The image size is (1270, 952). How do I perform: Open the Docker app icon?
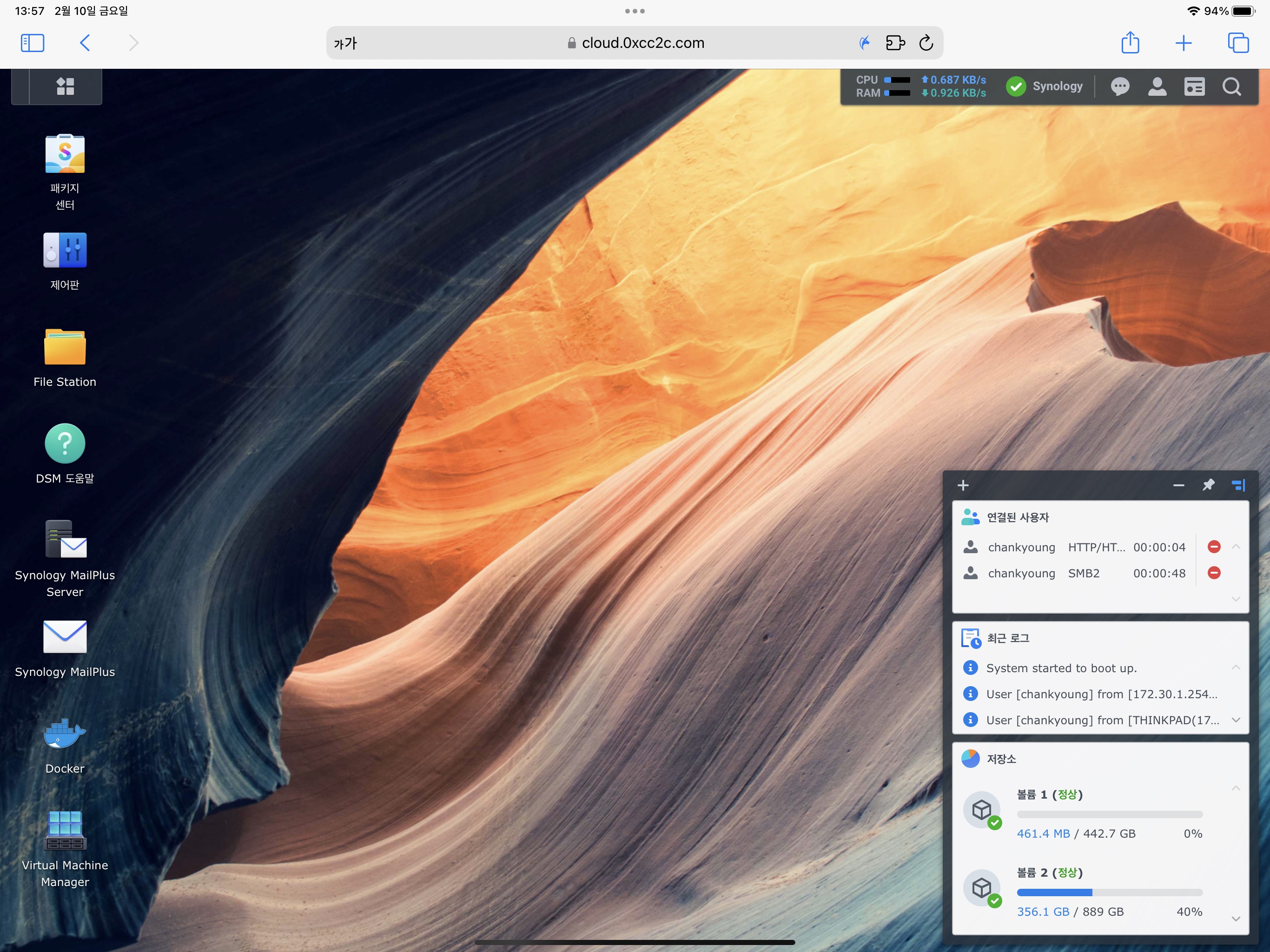tap(65, 734)
